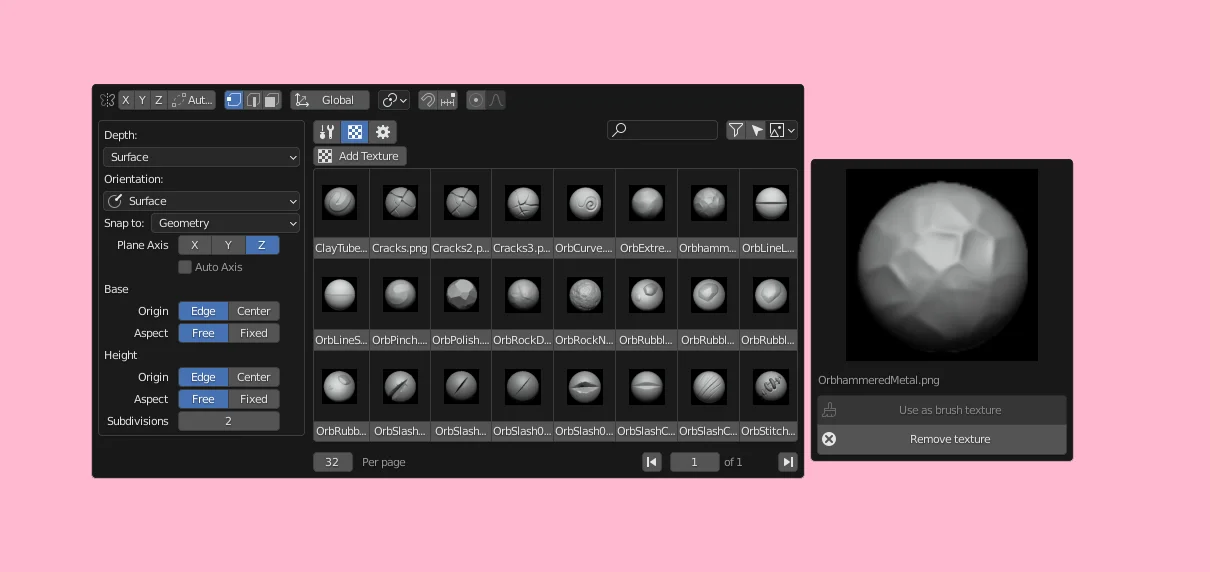1210x572 pixels.
Task: Toggle the Auto Merge button
Action: (x=192, y=100)
